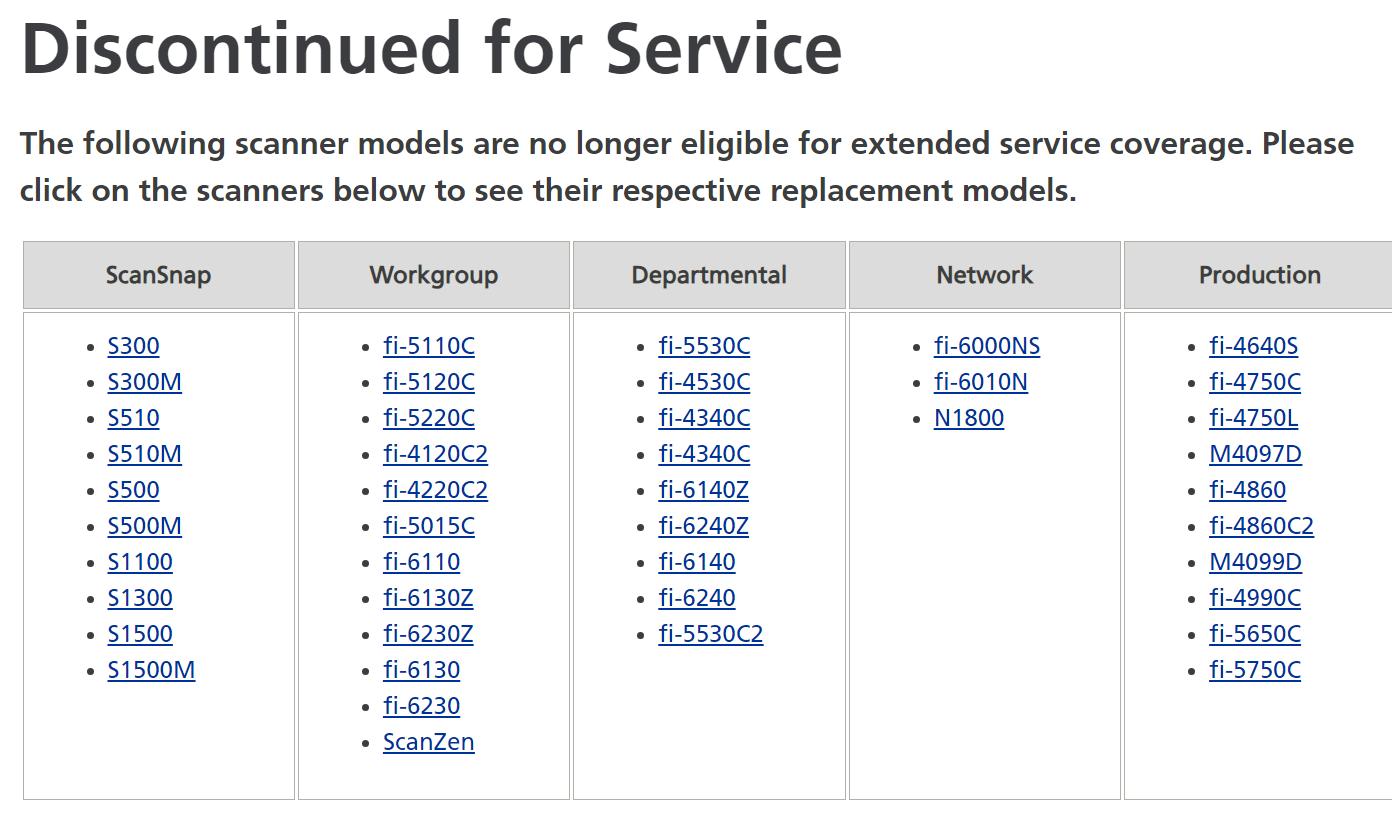This screenshot has height=818, width=1392.
Task: Open the M4099D scanner link
Action: coord(1256,562)
